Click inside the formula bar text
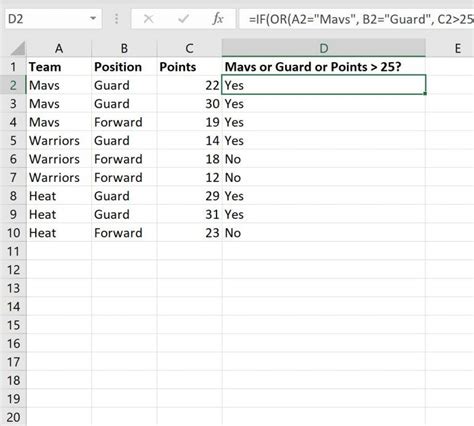 [x=357, y=19]
